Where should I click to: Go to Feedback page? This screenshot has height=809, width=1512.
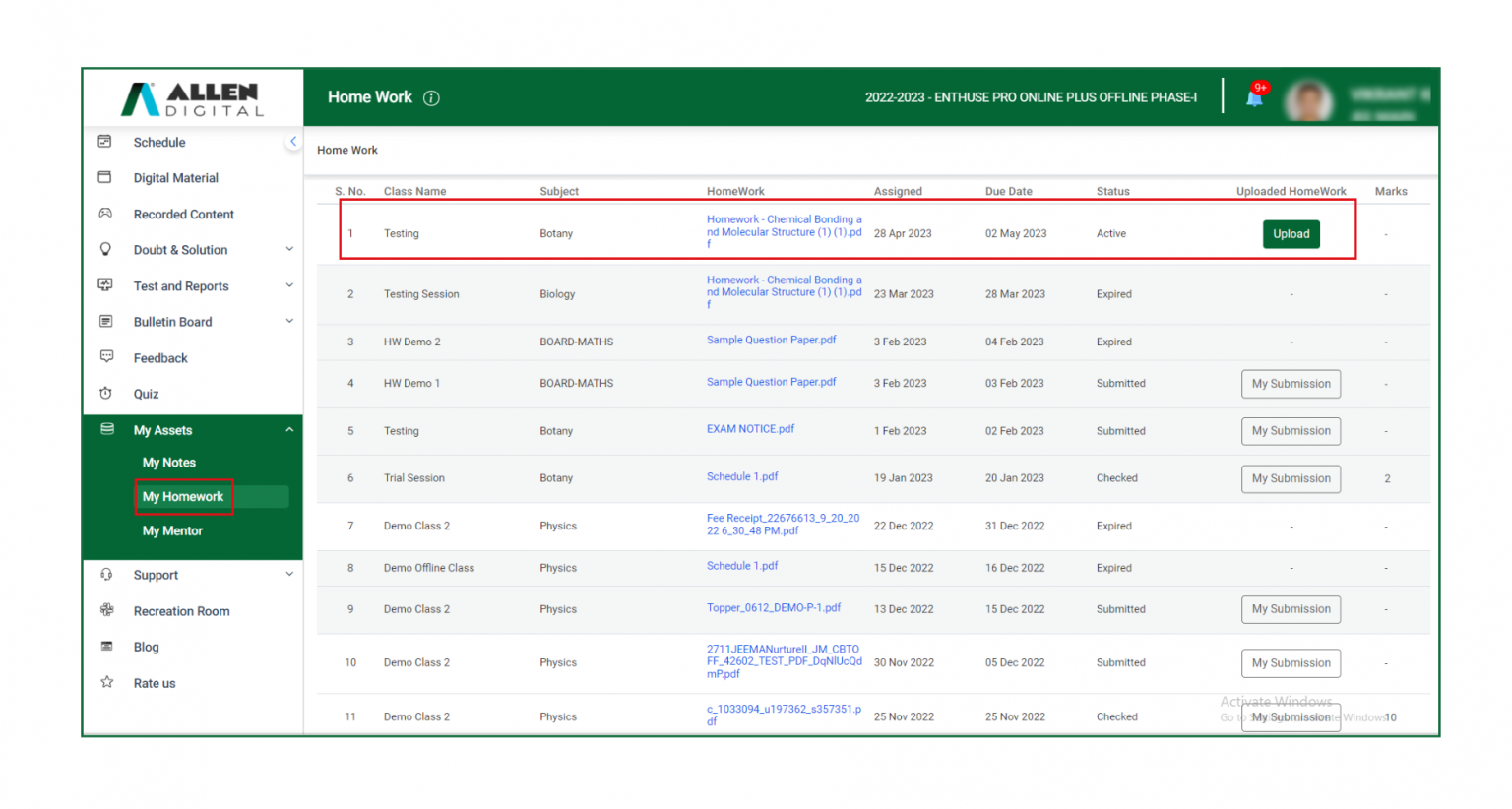(x=160, y=358)
